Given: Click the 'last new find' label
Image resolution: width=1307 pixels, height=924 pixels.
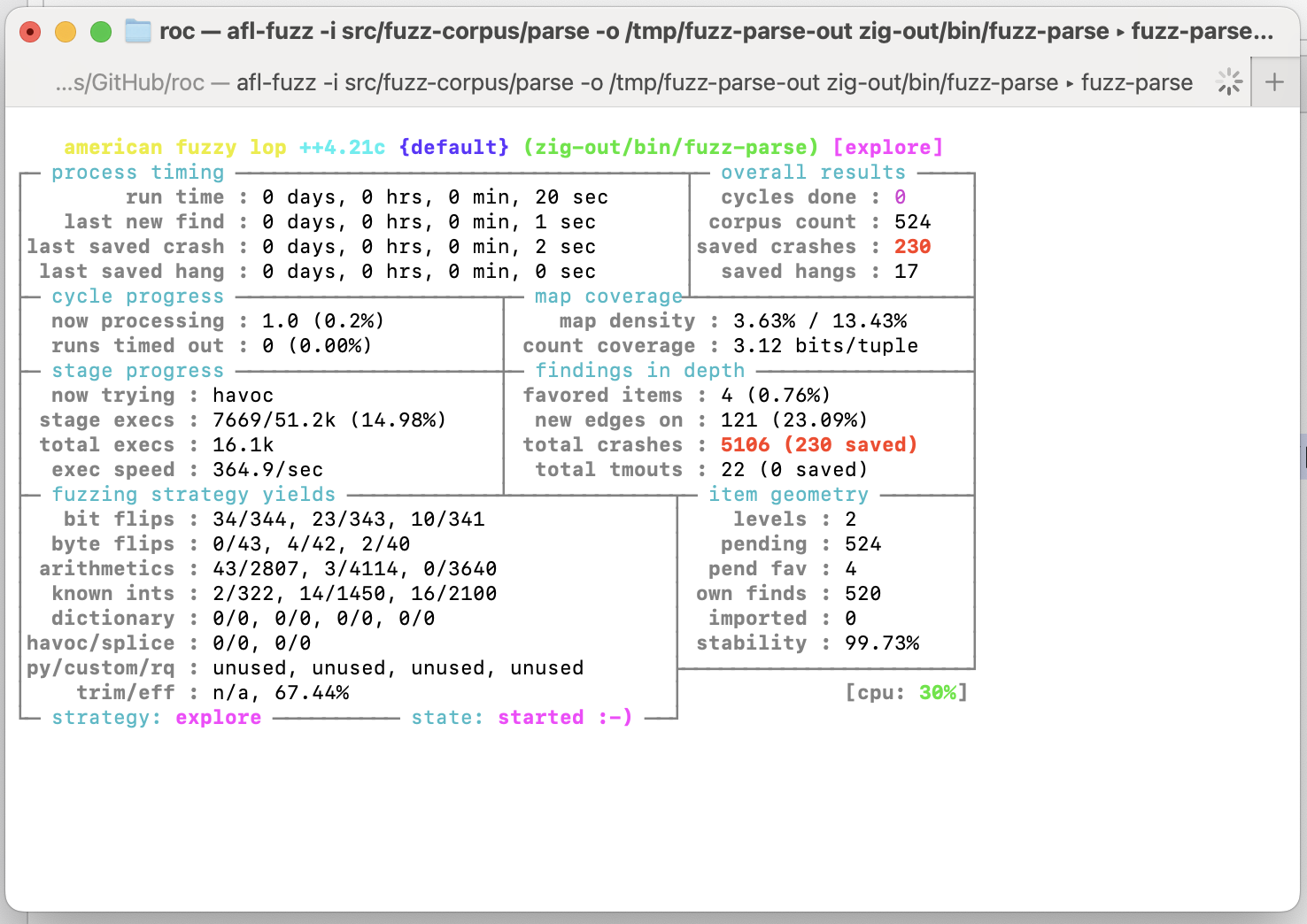Looking at the screenshot, I should [144, 221].
